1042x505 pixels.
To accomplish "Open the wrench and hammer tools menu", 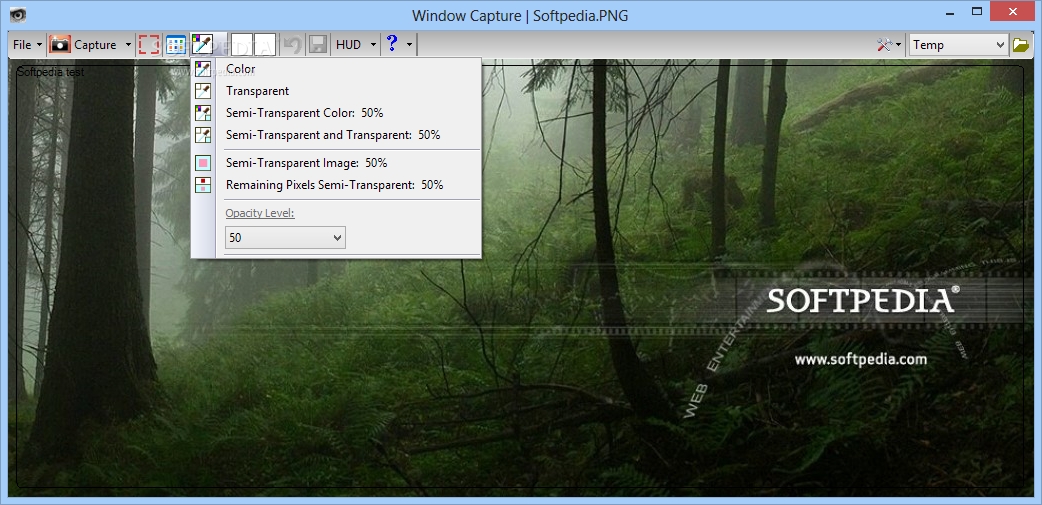I will pos(889,45).
